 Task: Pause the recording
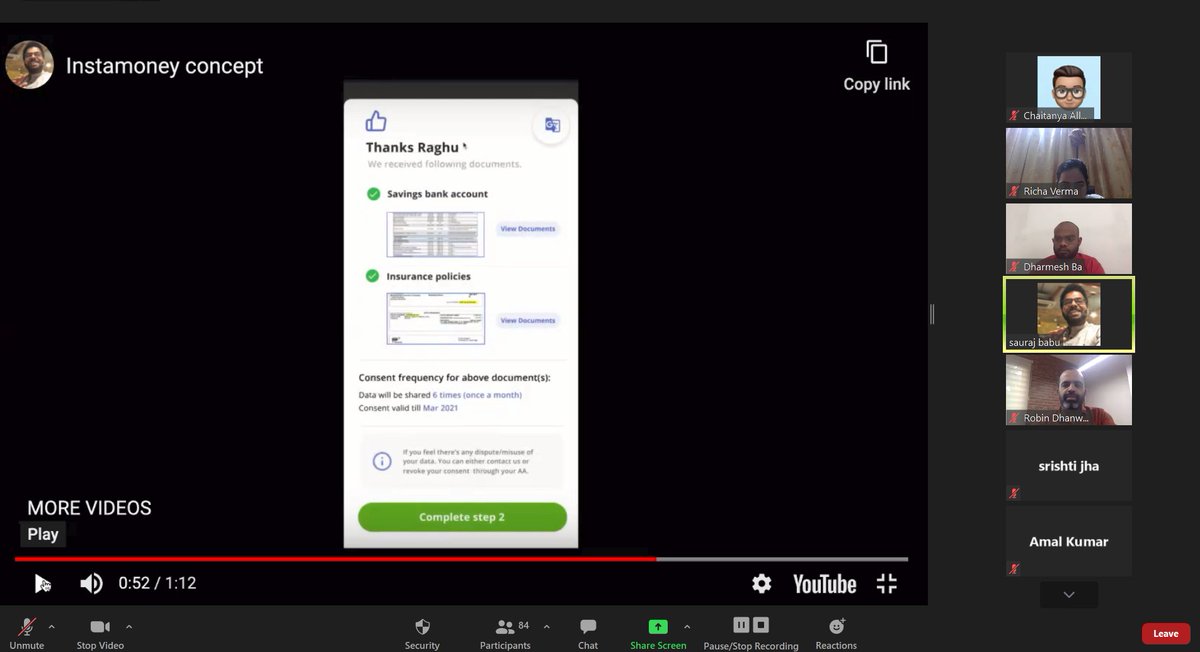[741, 625]
